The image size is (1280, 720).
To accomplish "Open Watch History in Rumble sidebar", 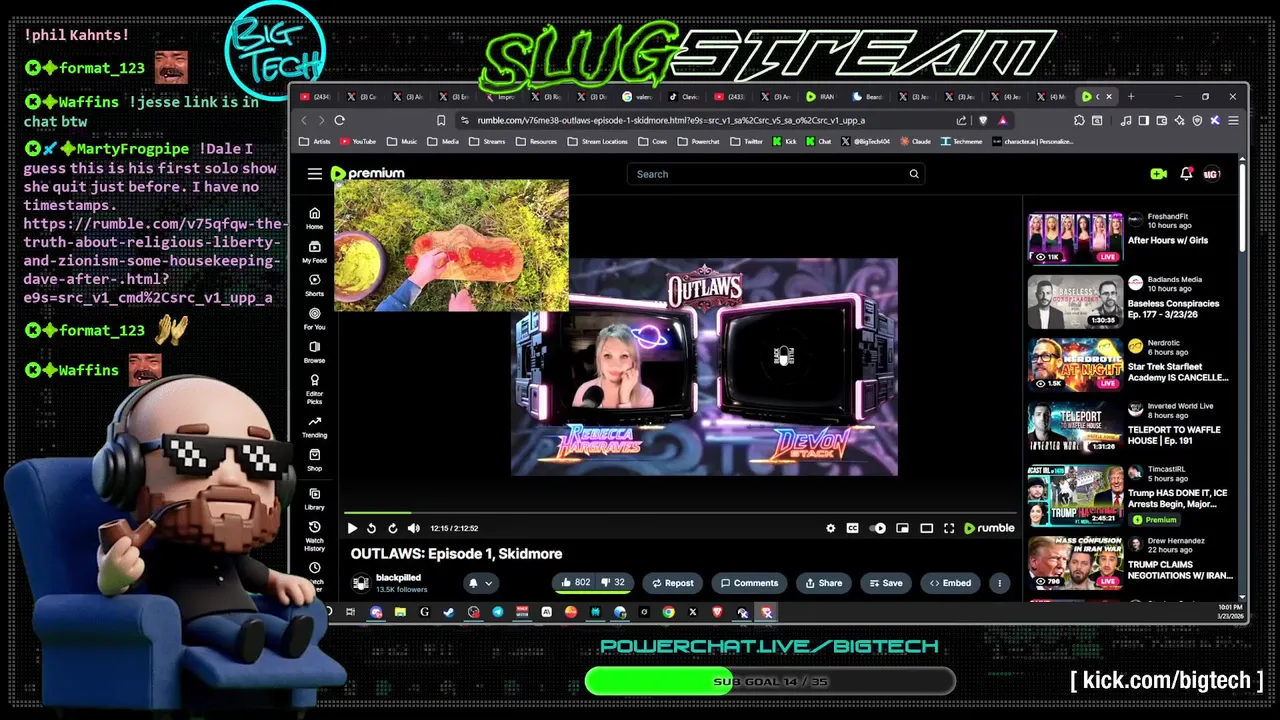I will click(314, 536).
